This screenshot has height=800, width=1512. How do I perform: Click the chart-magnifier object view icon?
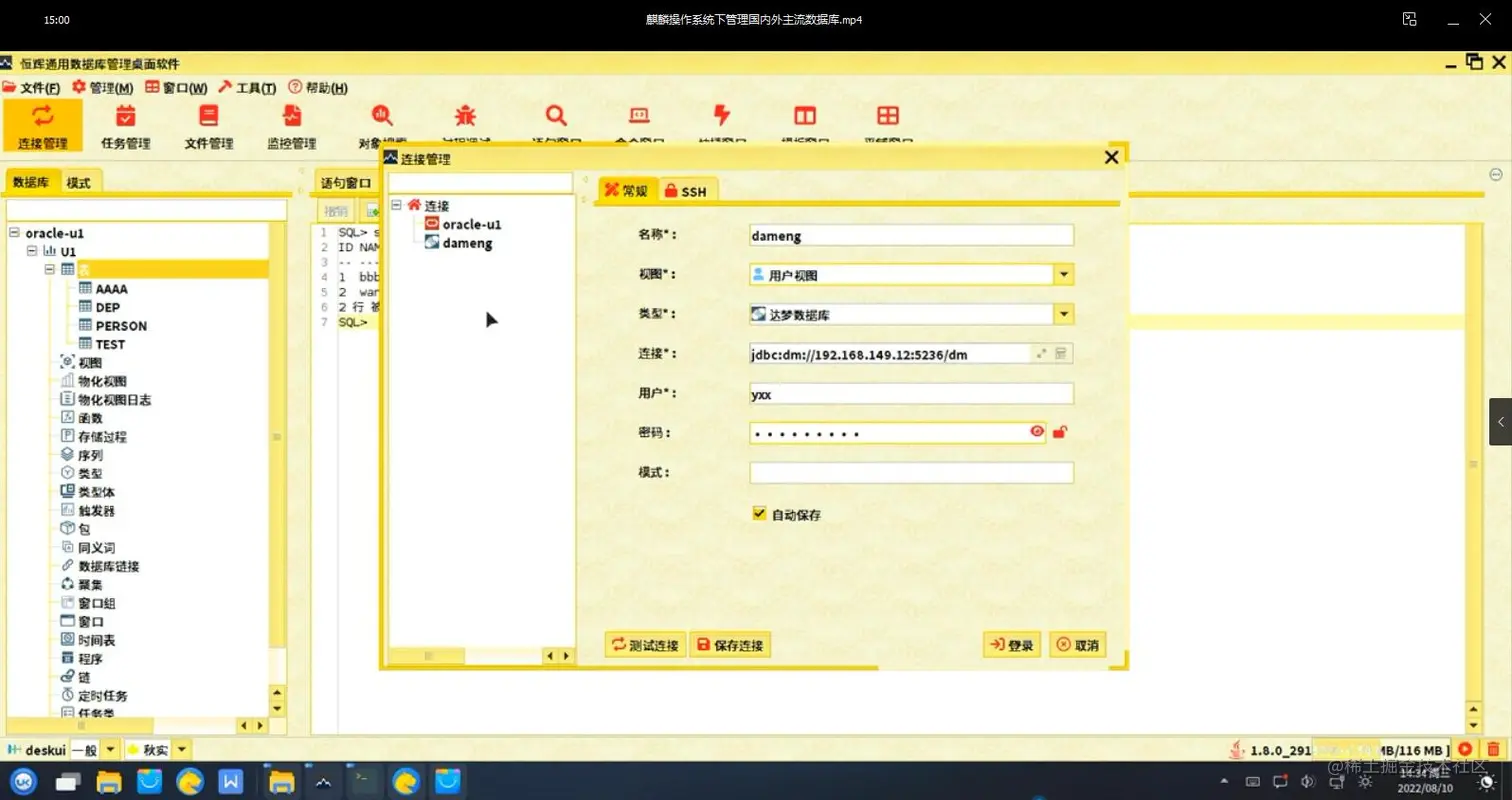point(382,116)
